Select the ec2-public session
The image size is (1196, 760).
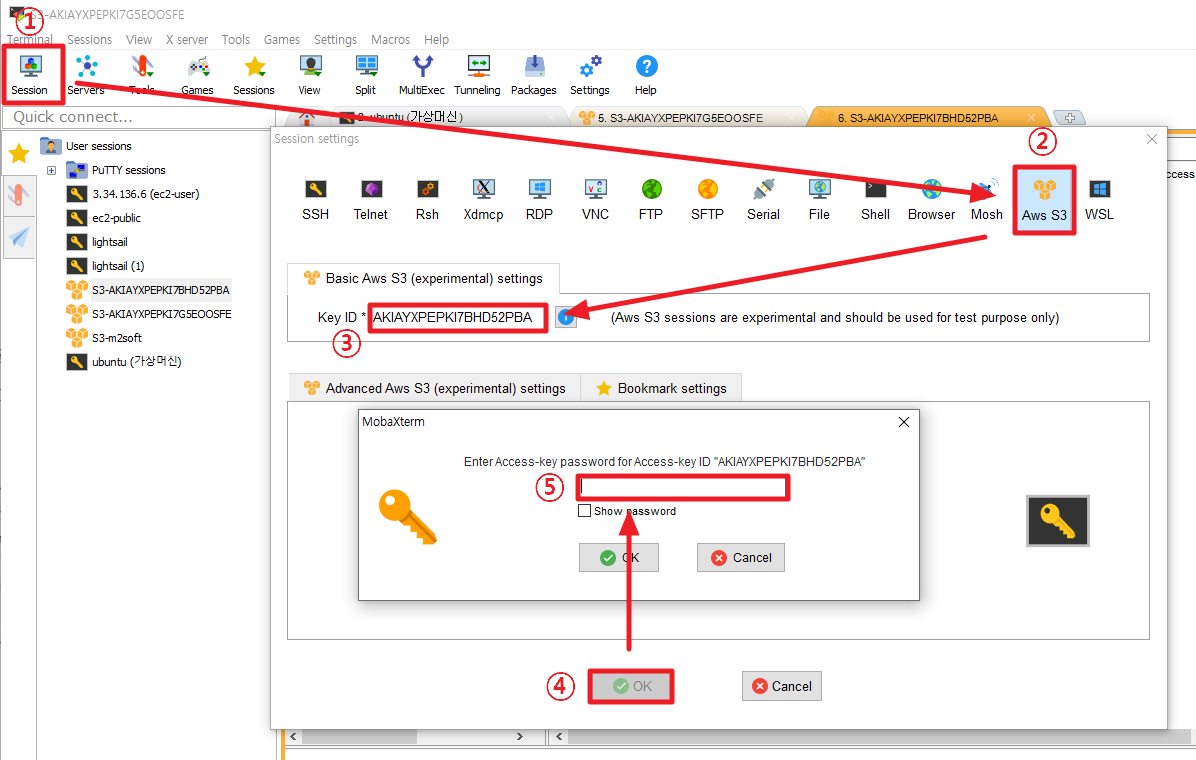pos(116,217)
